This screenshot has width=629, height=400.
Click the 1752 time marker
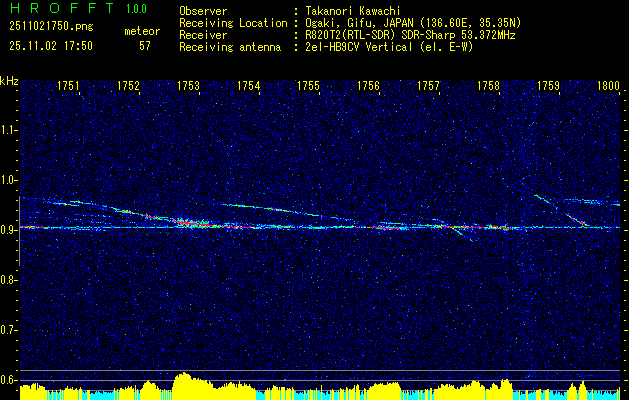click(128, 85)
